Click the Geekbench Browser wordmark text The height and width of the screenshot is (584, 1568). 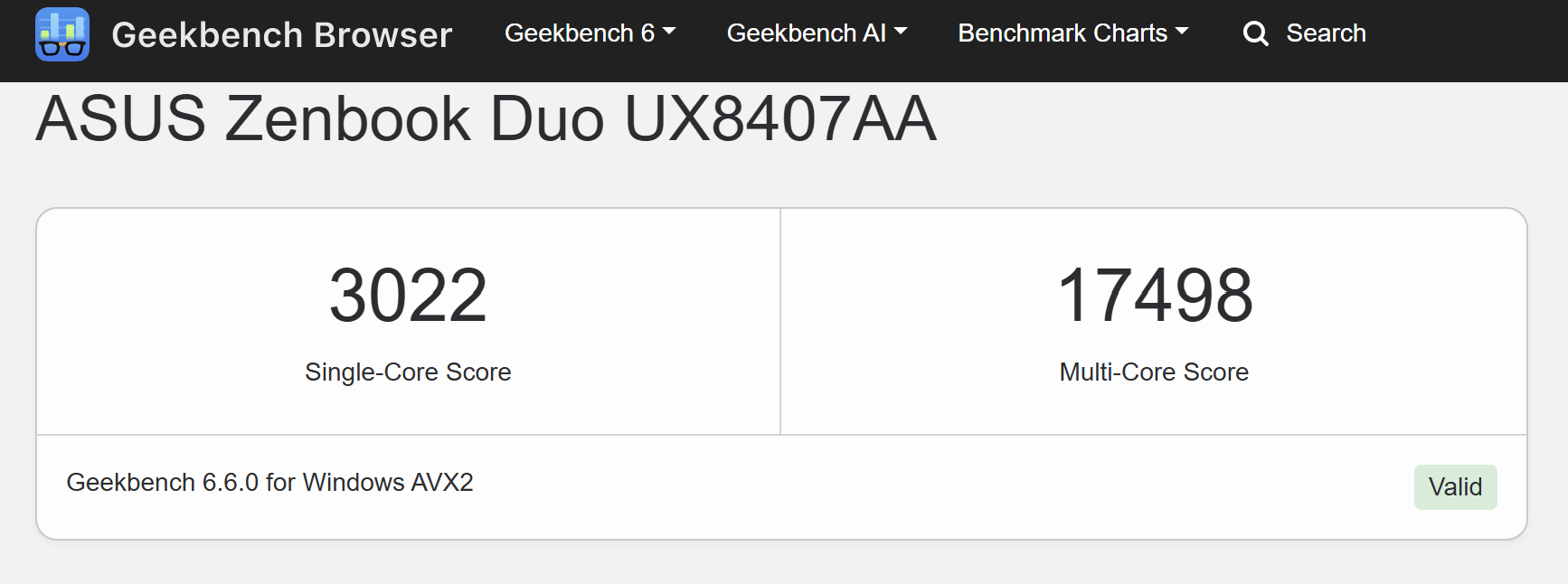[281, 33]
